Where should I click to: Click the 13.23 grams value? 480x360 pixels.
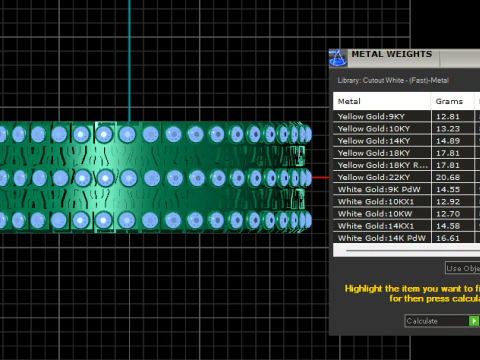tap(448, 129)
